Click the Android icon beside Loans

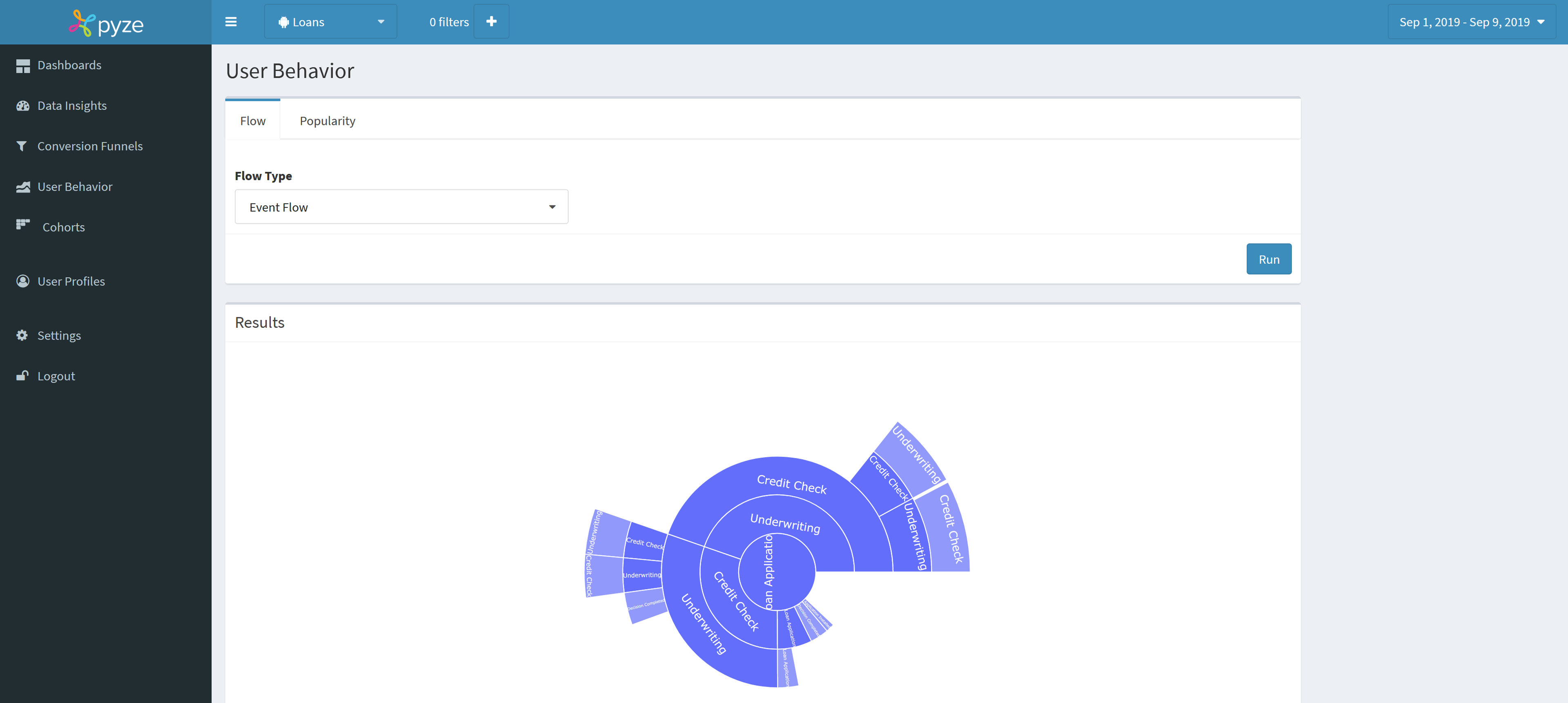(284, 22)
